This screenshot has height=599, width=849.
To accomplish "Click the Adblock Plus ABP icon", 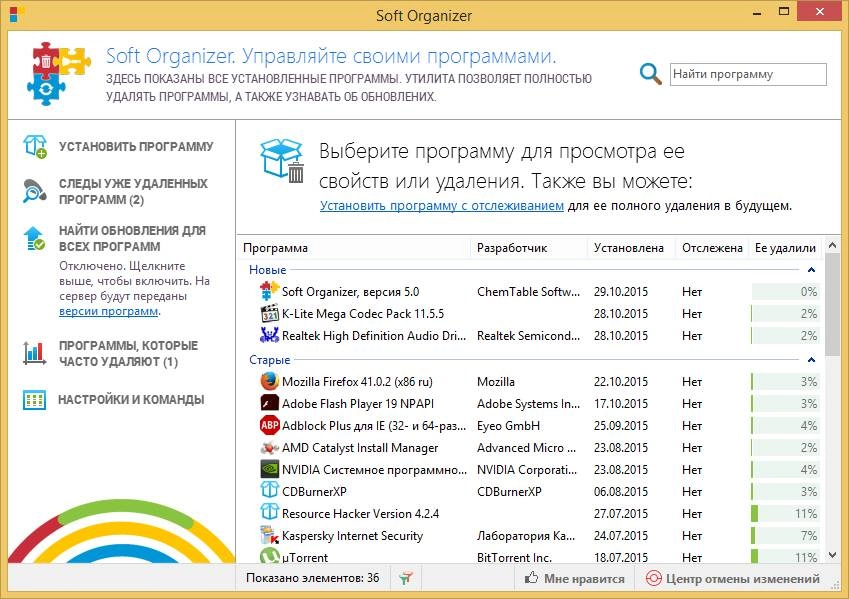I will pyautogui.click(x=269, y=426).
